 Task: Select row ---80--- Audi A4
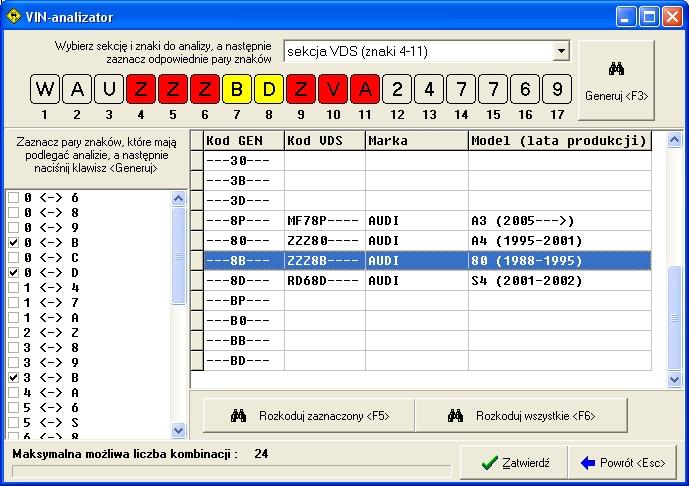(x=428, y=240)
